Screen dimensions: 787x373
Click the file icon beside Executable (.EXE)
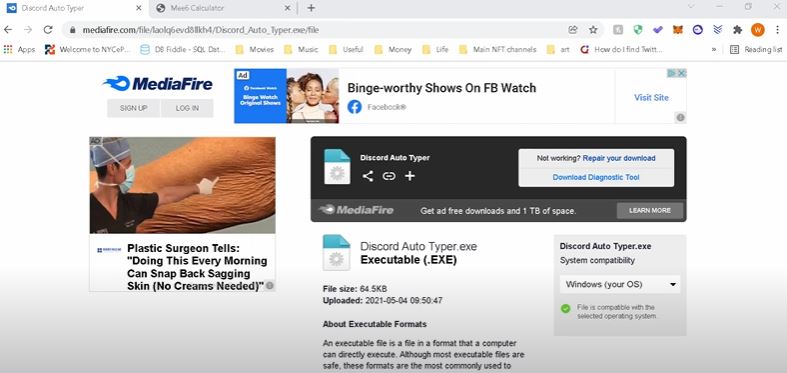pos(336,253)
